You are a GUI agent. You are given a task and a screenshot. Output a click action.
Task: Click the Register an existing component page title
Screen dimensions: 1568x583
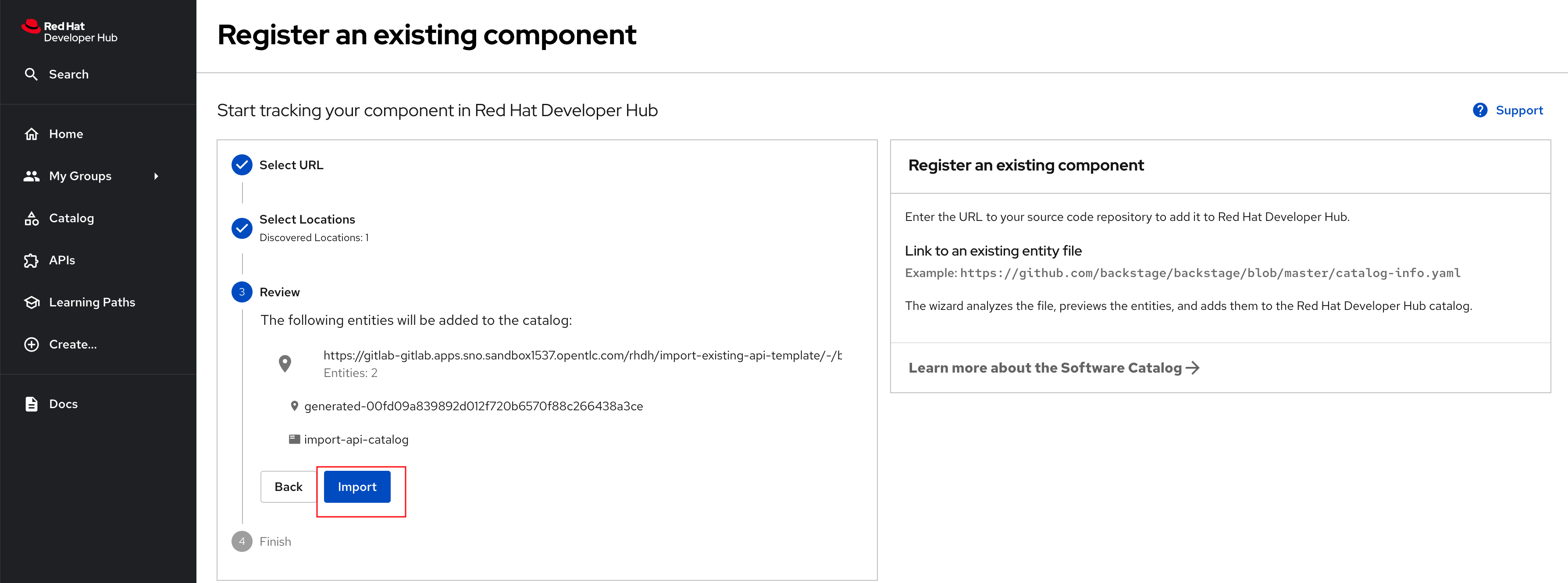pyautogui.click(x=427, y=35)
